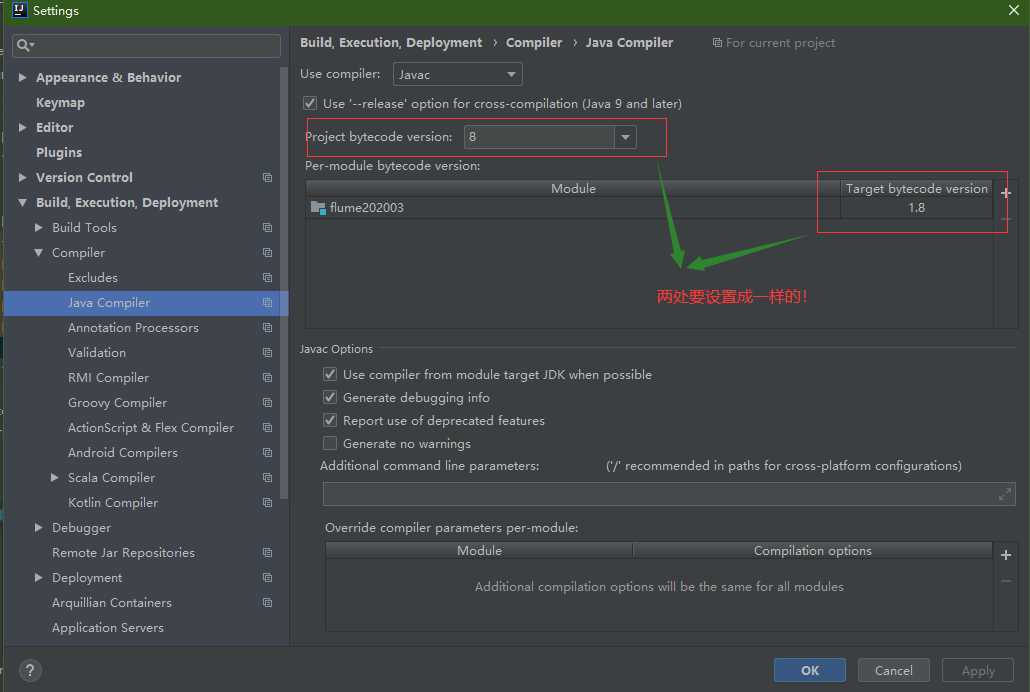This screenshot has height=692, width=1030.
Task: Click the Target bytecode version column header
Action: (x=916, y=189)
